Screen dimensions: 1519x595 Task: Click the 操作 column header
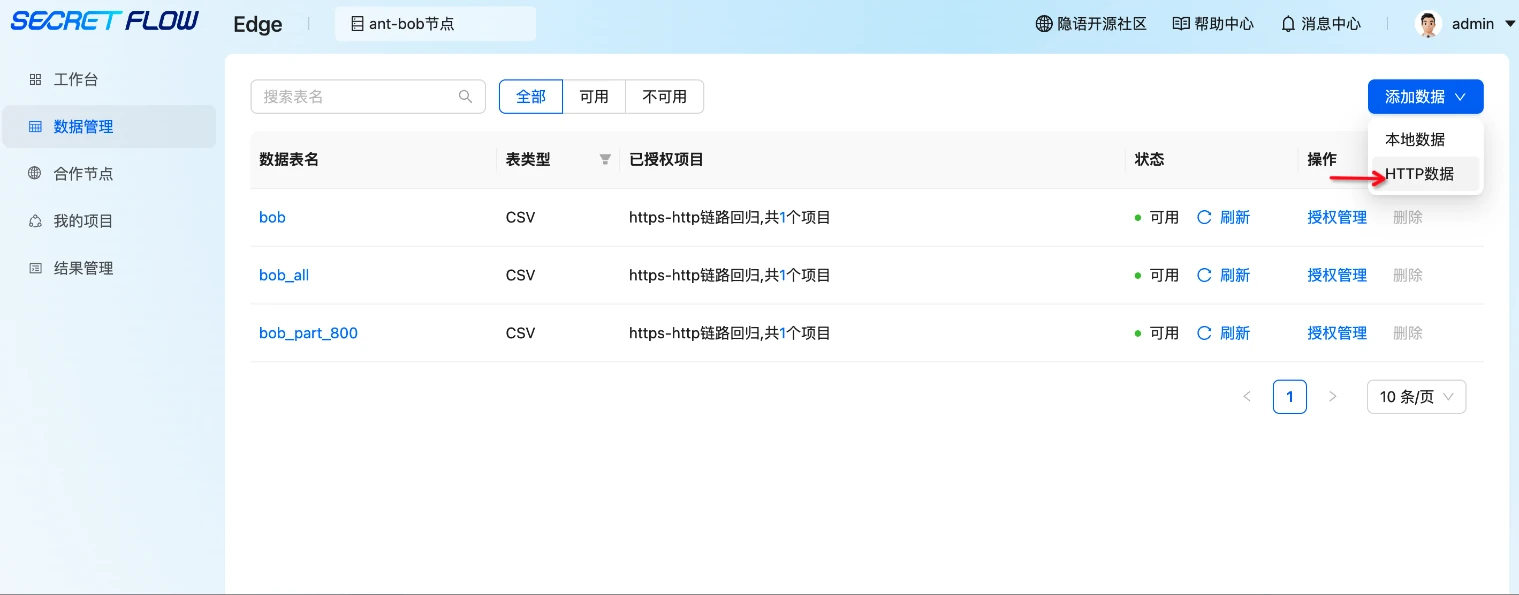[1322, 159]
